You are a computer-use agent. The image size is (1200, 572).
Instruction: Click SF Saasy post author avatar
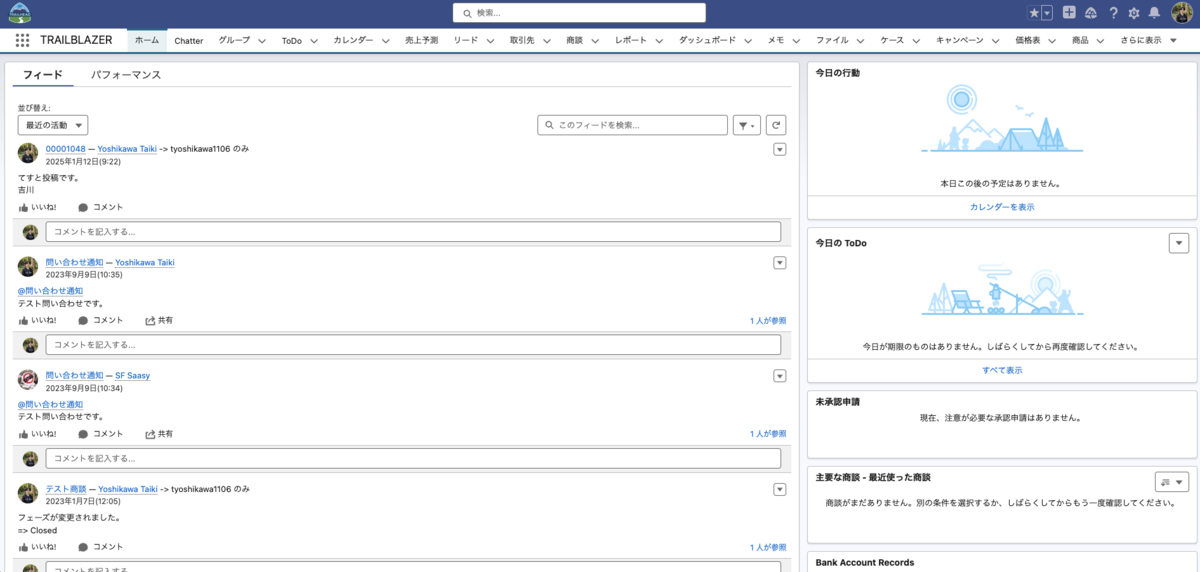[28, 380]
